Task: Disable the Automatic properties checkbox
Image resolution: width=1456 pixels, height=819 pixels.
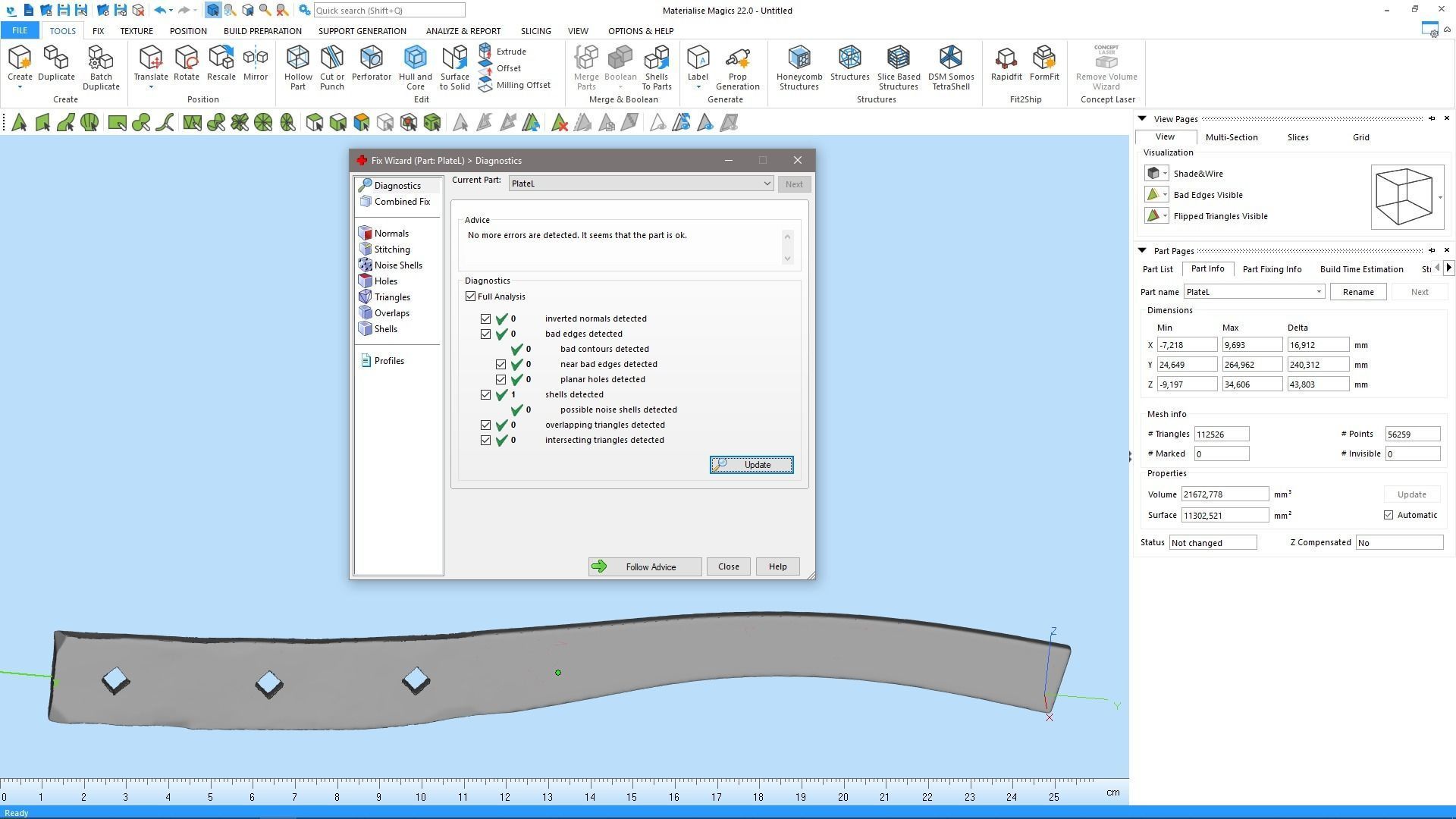Action: pyautogui.click(x=1389, y=515)
